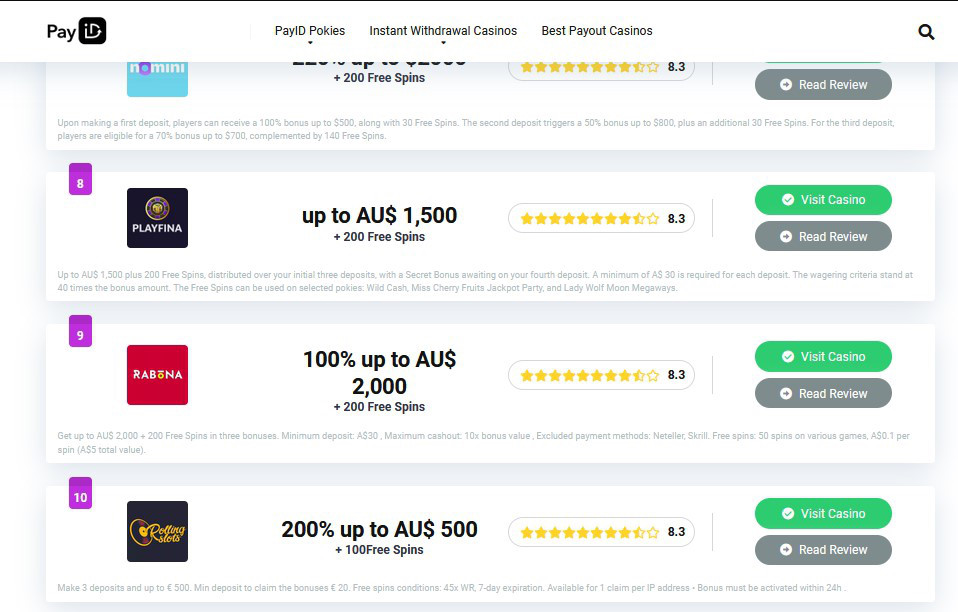Expand the PayID Pokies dropdown menu
The height and width of the screenshot is (612, 958).
pyautogui.click(x=310, y=31)
